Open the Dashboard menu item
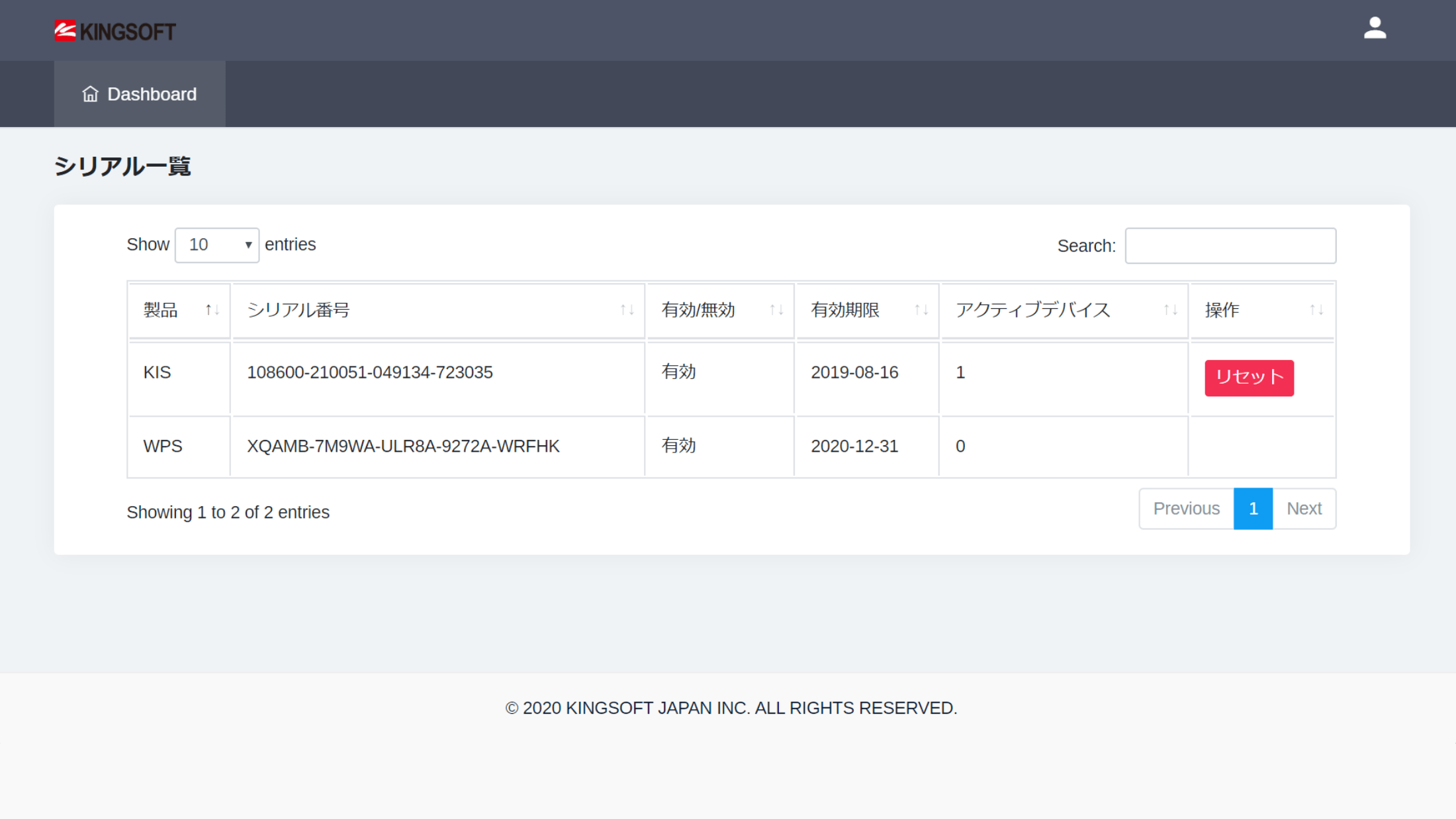 click(139, 94)
